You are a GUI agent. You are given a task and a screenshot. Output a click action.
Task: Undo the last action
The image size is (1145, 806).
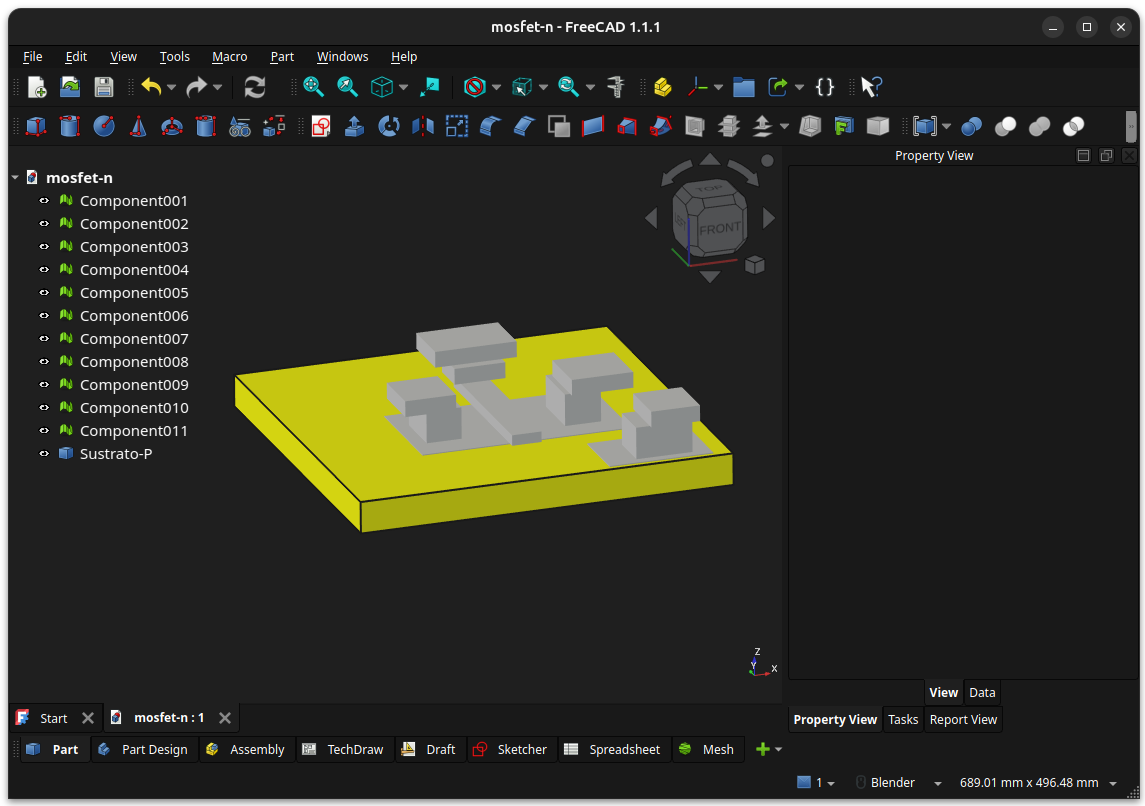(x=151, y=87)
